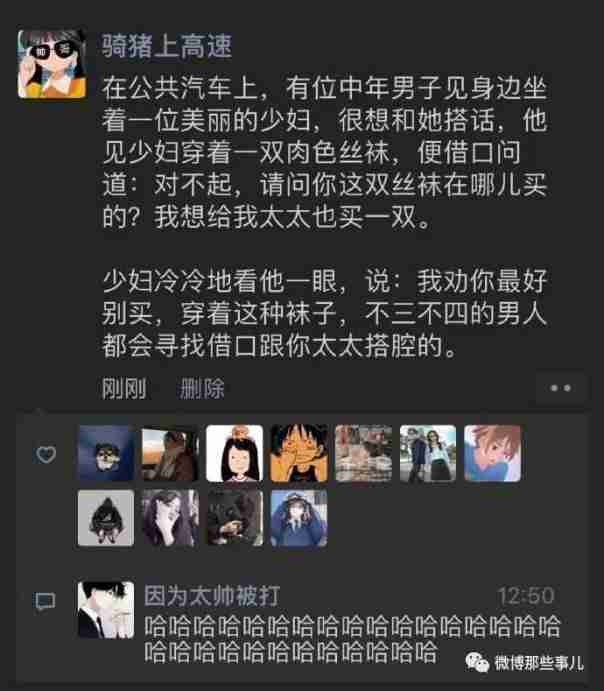
Task: Open the sunset car liker avatar
Action: pyautogui.click(x=170, y=453)
